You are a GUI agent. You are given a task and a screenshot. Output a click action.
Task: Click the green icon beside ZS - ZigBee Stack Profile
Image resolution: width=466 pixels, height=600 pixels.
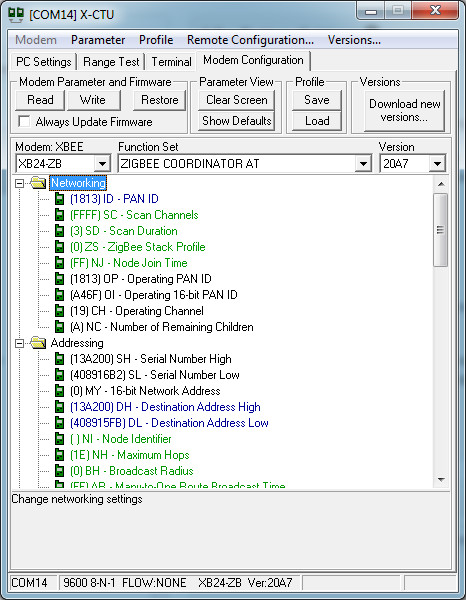coord(59,247)
